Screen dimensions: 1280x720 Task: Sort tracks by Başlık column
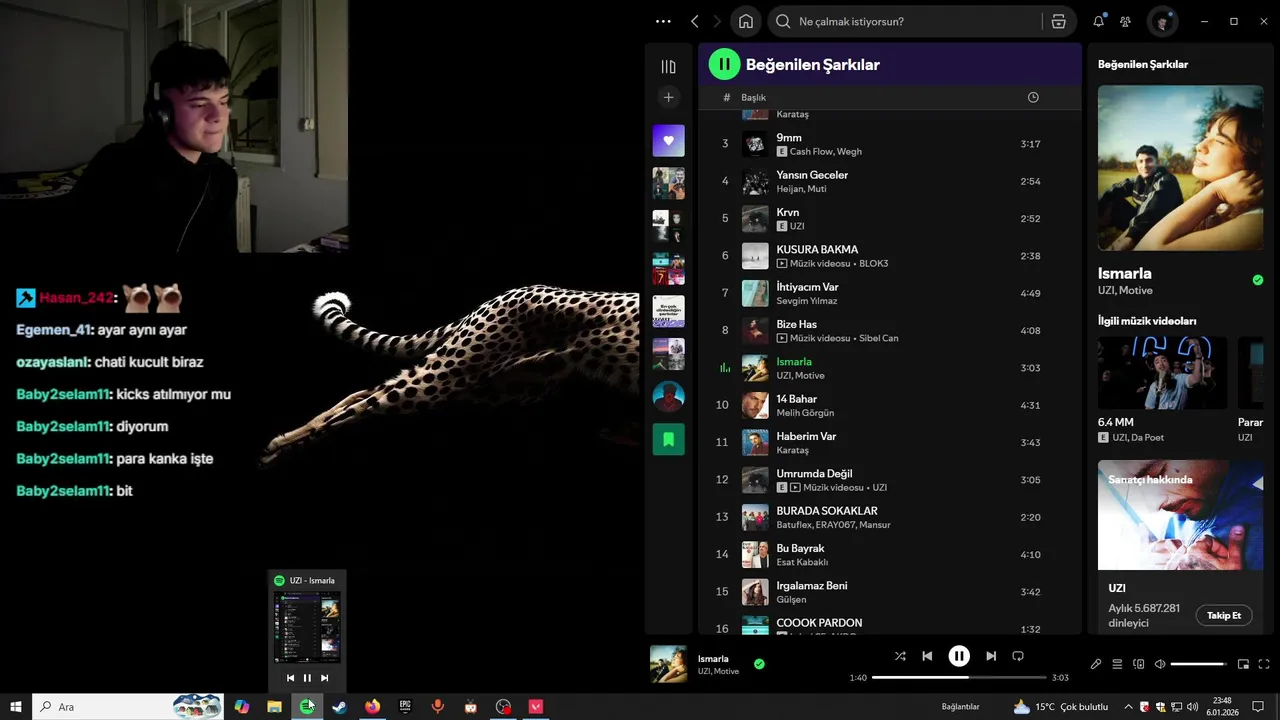coord(753,97)
